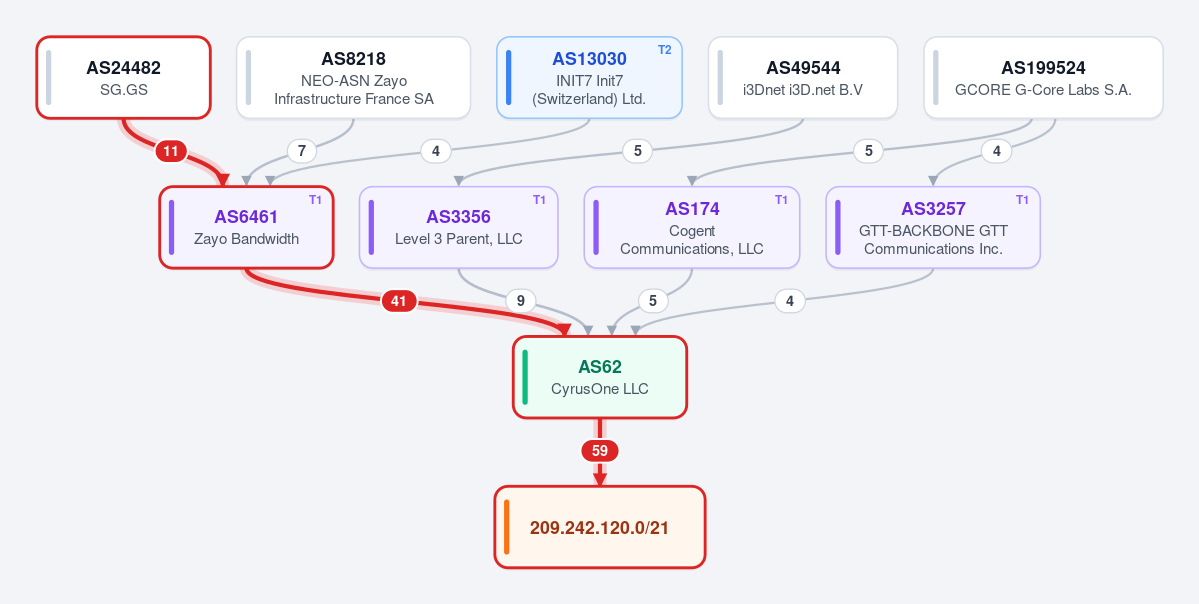Image resolution: width=1199 pixels, height=604 pixels.
Task: Click the AS62 CyrusOne LLC node
Action: point(600,377)
